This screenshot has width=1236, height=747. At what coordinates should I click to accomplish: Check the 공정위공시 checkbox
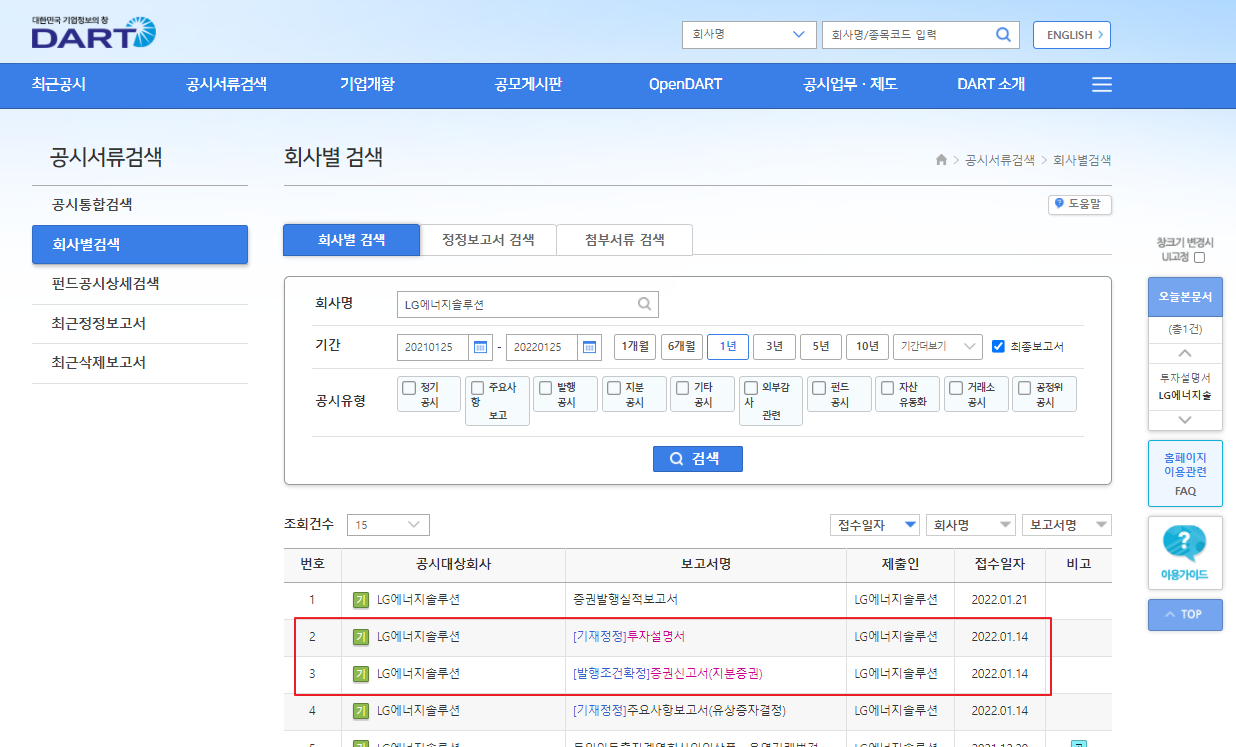[x=1024, y=388]
